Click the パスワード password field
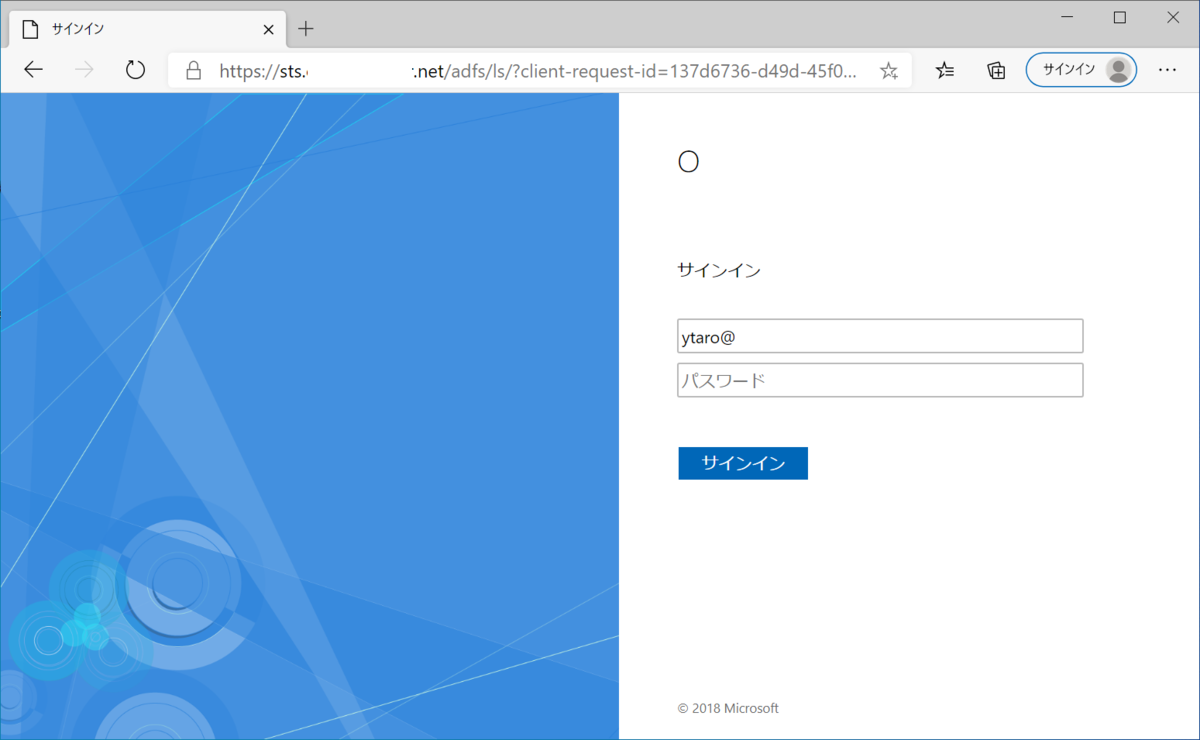Viewport: 1200px width, 740px height. pyautogui.click(x=880, y=380)
